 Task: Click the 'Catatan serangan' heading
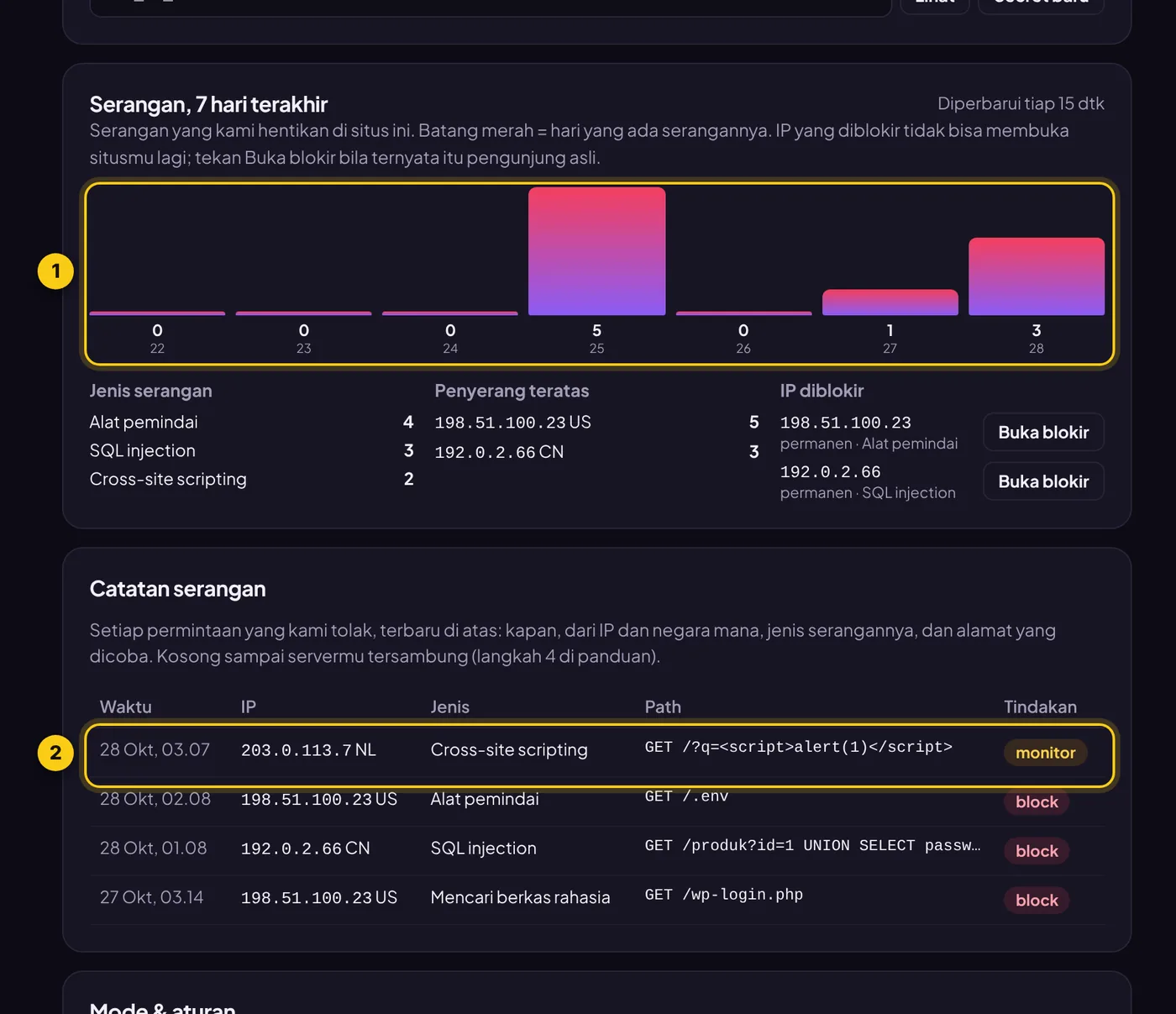(x=177, y=589)
